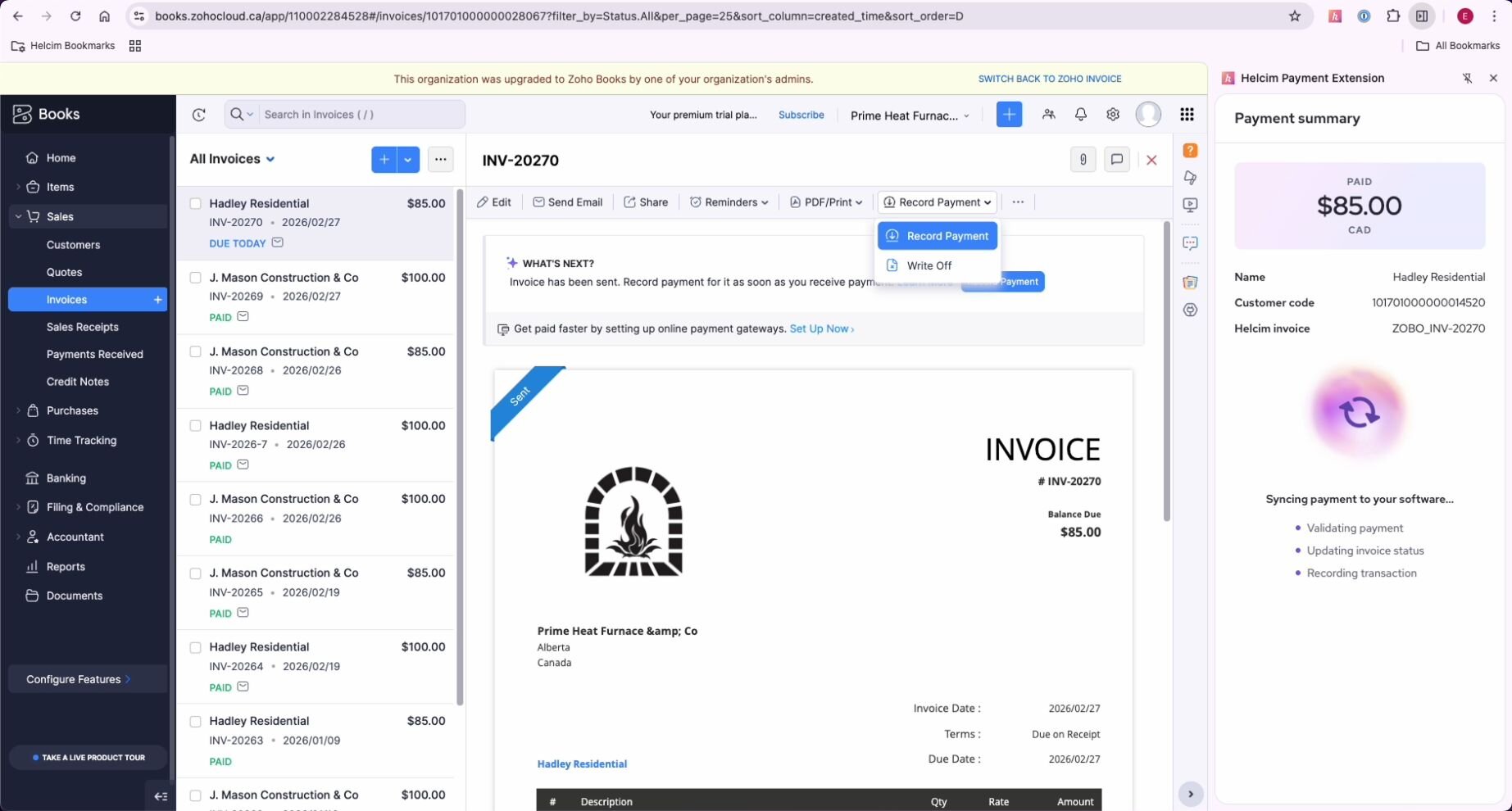
Task: Click the mail icon on Hadley Residential INV-20270 row
Action: click(278, 242)
